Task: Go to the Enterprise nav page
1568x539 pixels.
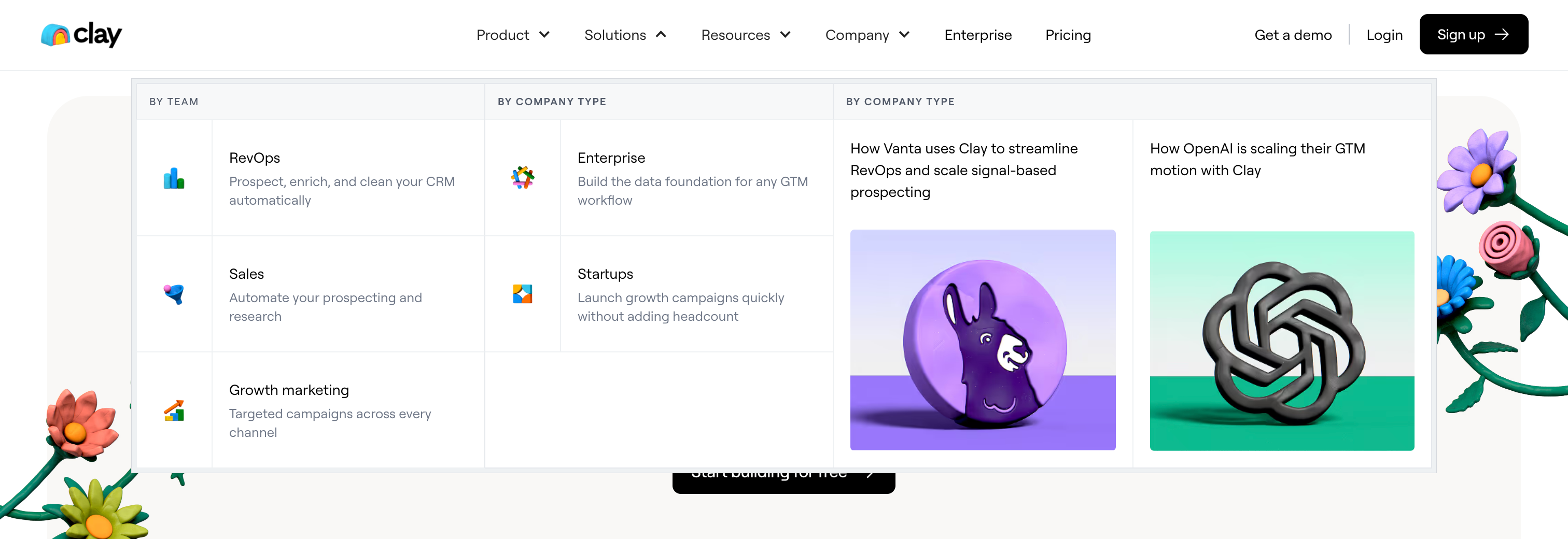Action: tap(977, 35)
